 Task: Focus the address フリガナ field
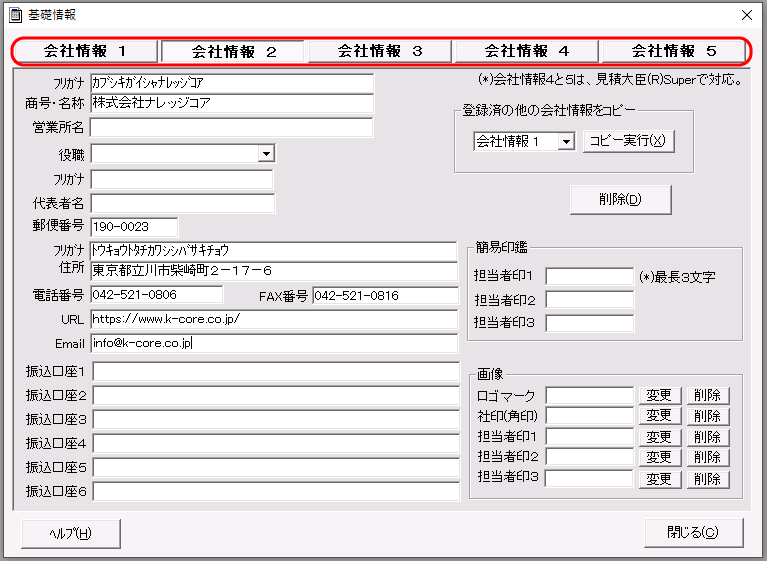click(x=274, y=251)
